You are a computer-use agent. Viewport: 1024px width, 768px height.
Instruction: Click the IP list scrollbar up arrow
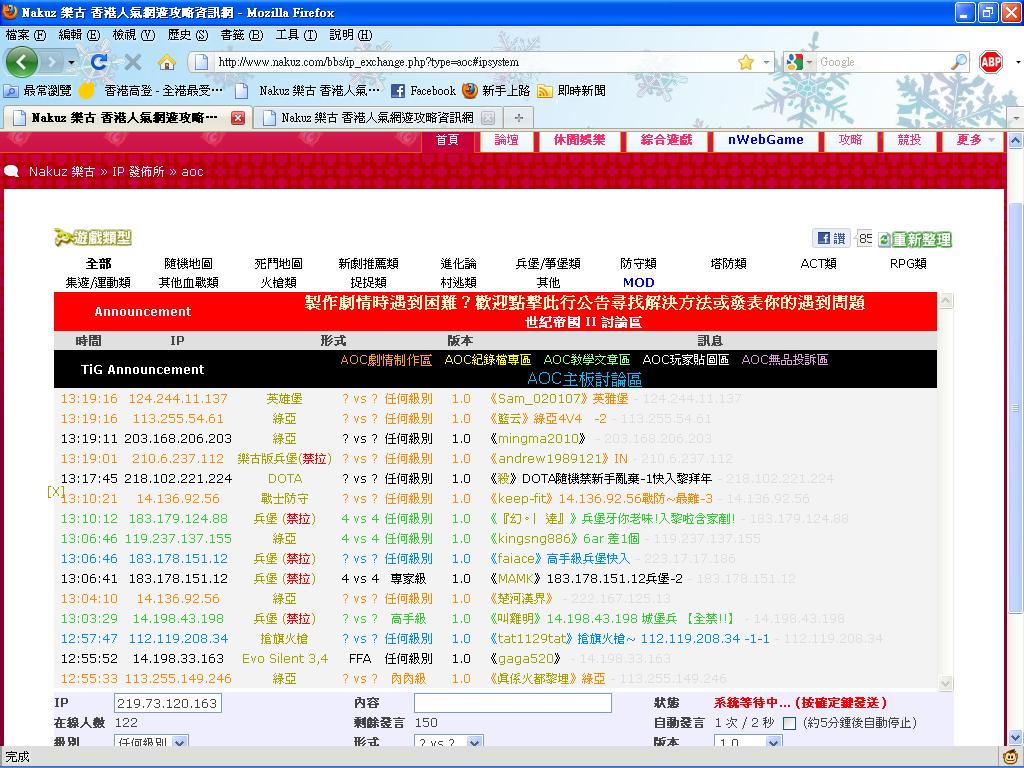pos(945,300)
